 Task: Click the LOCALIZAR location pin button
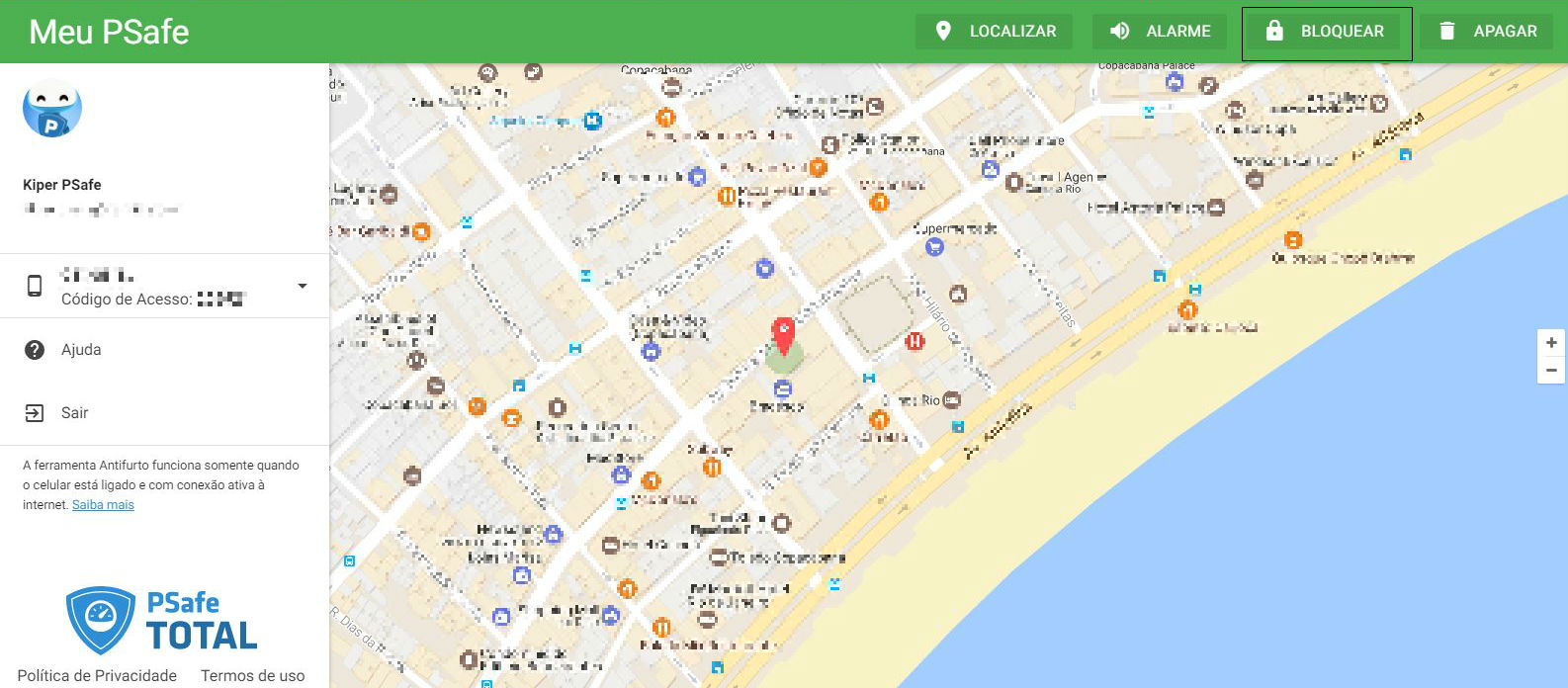997,32
